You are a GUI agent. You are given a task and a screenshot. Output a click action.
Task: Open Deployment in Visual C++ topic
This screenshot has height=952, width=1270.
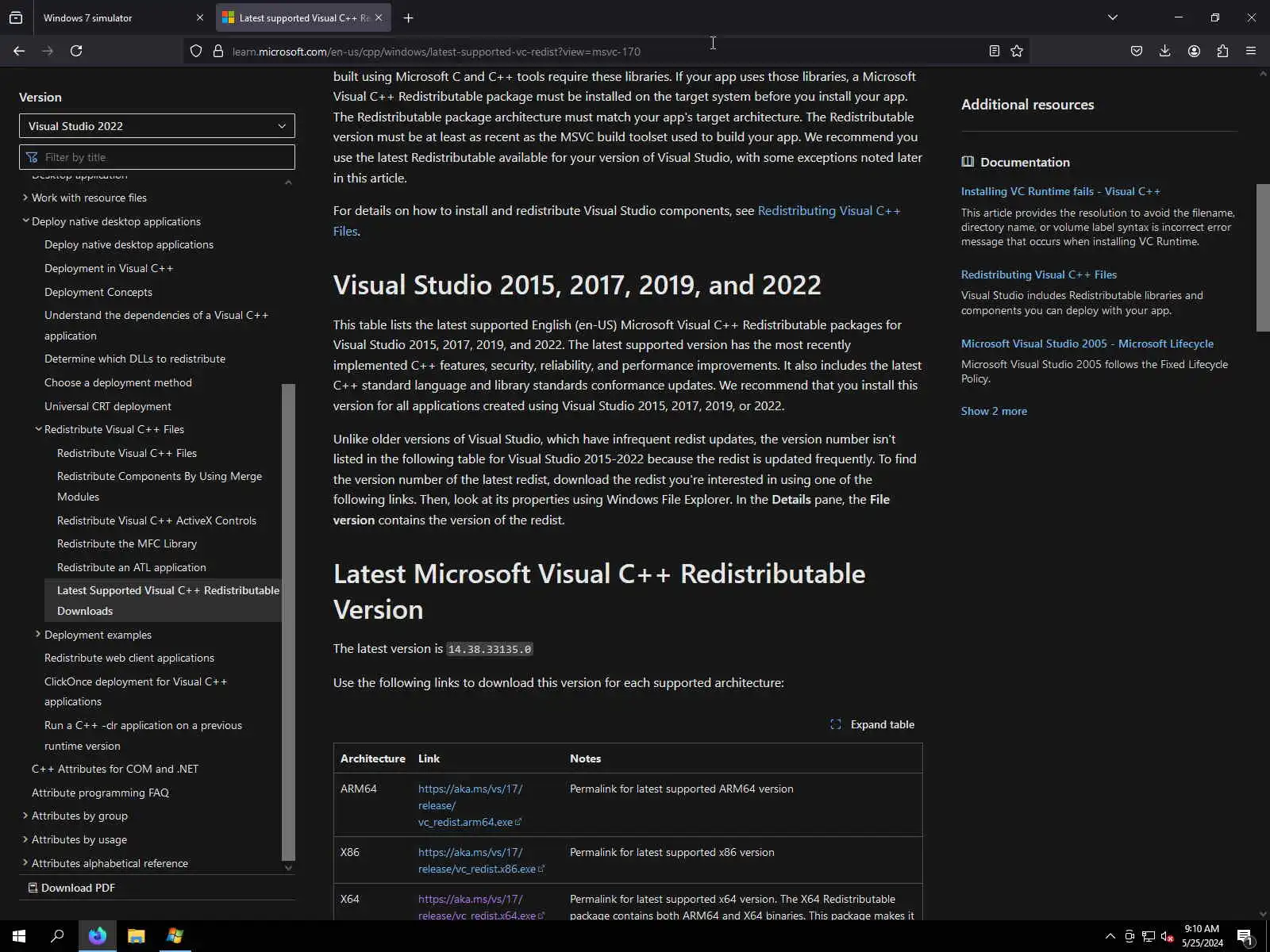(109, 268)
